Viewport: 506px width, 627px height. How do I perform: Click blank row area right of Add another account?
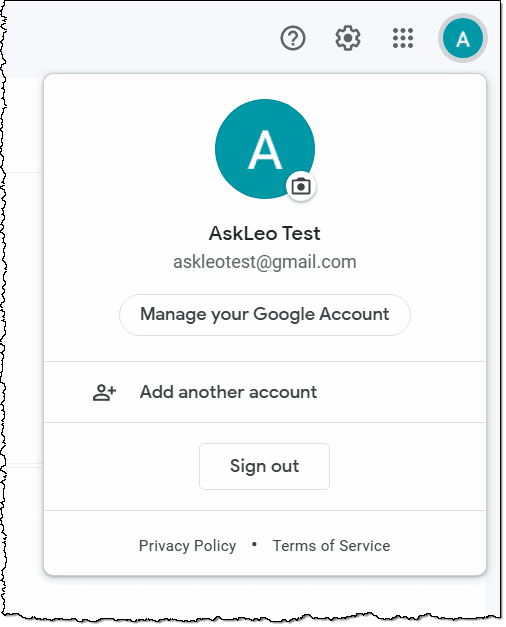point(400,392)
